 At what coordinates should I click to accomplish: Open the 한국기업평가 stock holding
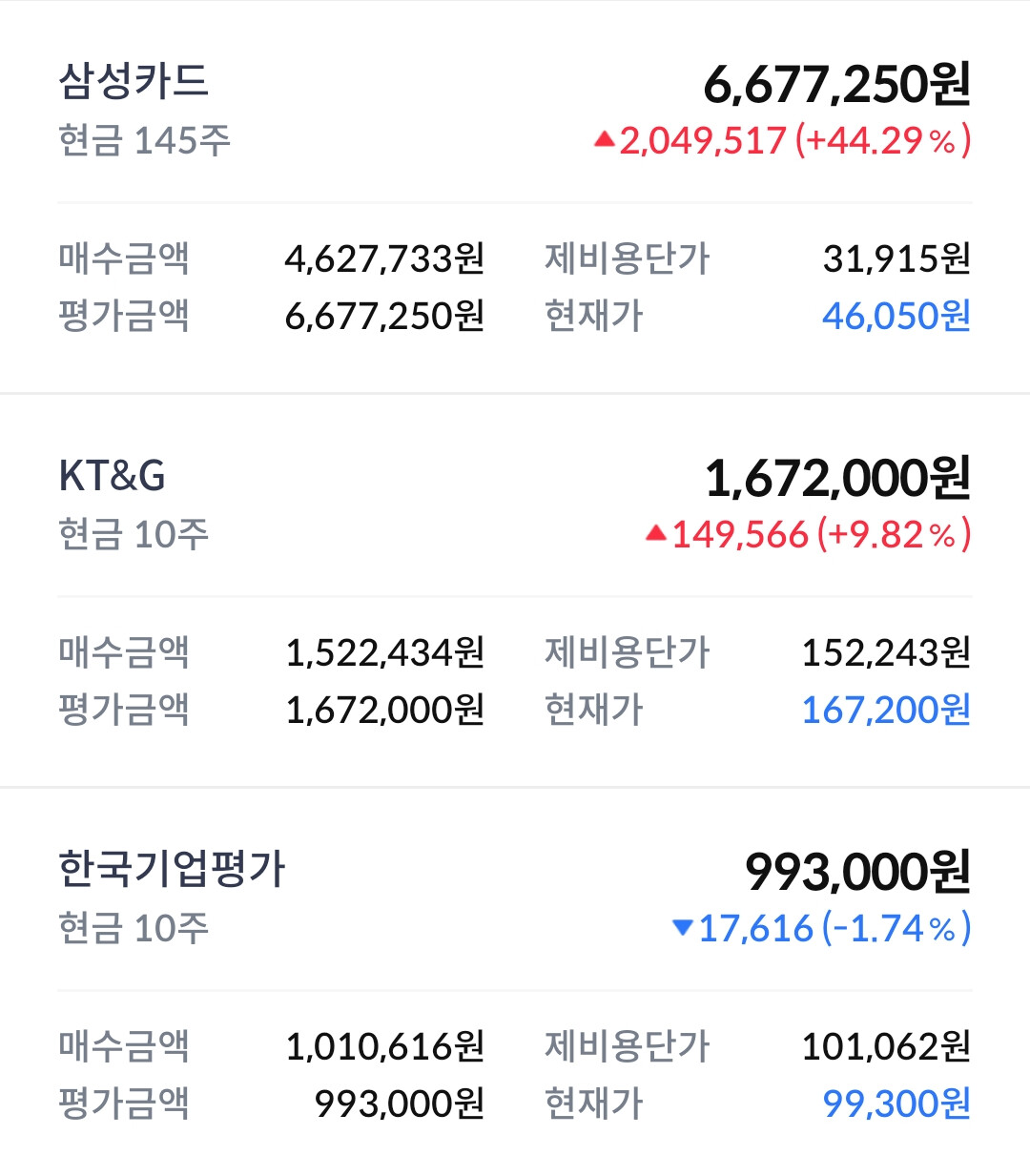pos(515,982)
